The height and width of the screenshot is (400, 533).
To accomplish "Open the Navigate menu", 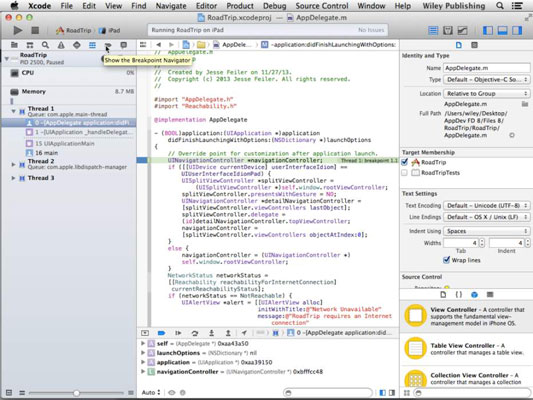I will tap(171, 6).
